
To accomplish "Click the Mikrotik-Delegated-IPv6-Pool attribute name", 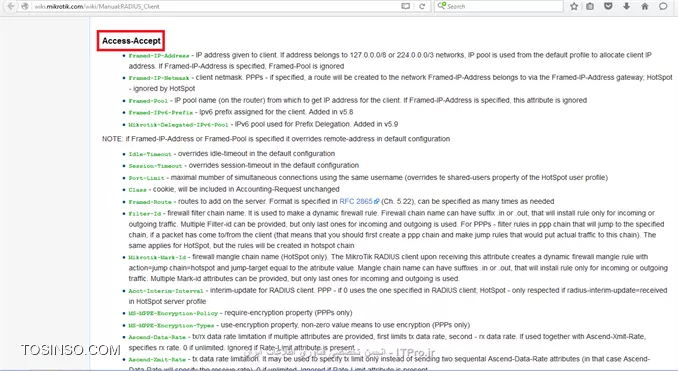I will (x=178, y=125).
